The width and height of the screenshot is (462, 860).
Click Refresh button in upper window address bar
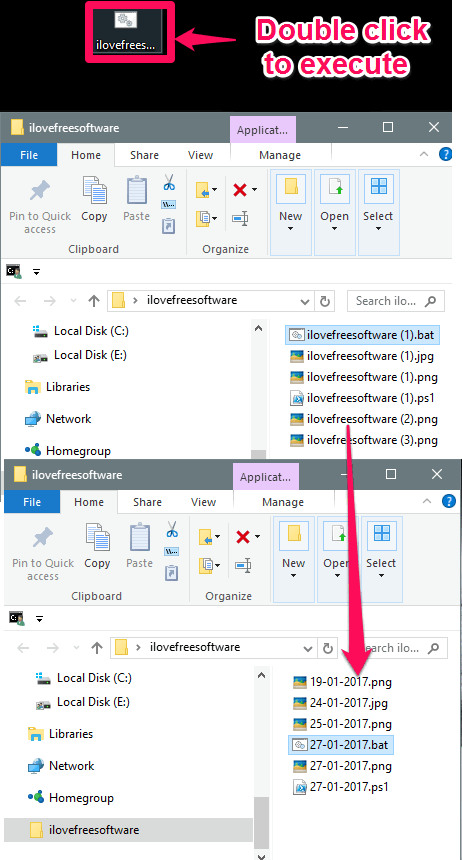coord(324,301)
